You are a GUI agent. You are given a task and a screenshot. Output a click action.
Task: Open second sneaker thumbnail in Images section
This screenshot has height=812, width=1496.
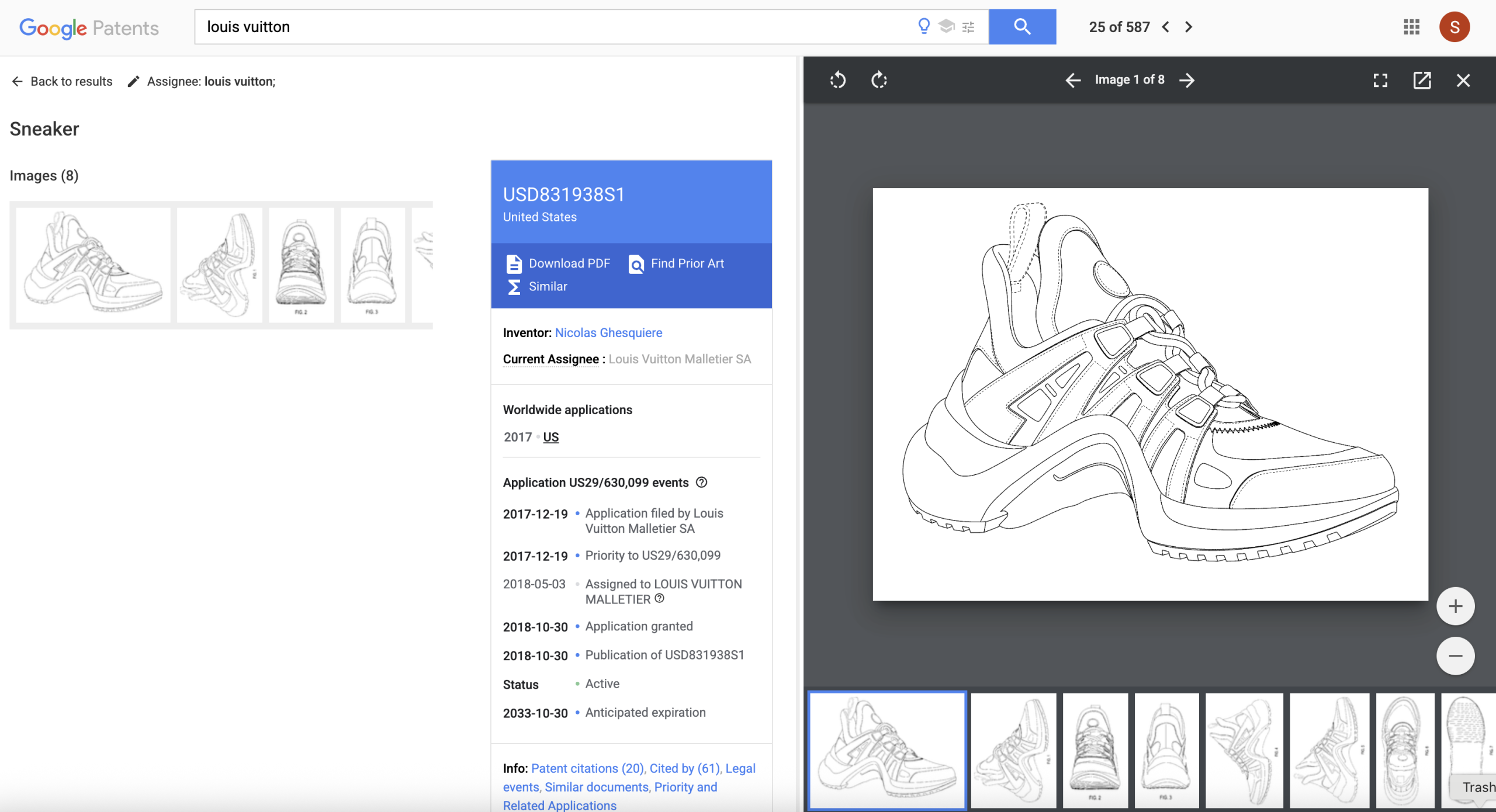point(220,265)
